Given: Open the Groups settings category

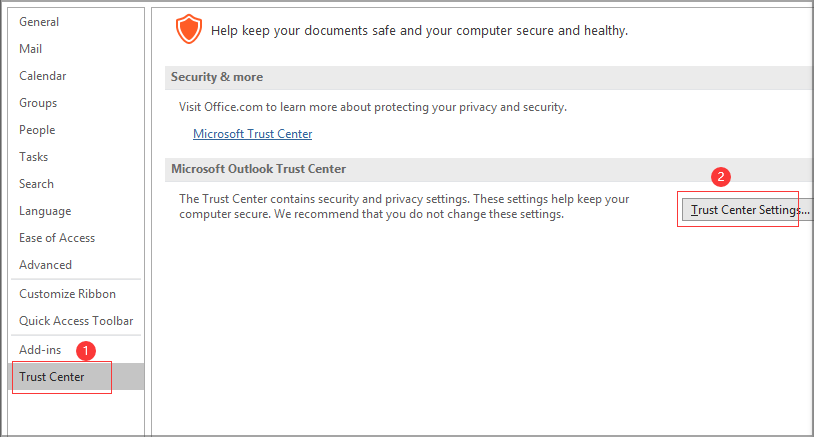Looking at the screenshot, I should click(38, 103).
